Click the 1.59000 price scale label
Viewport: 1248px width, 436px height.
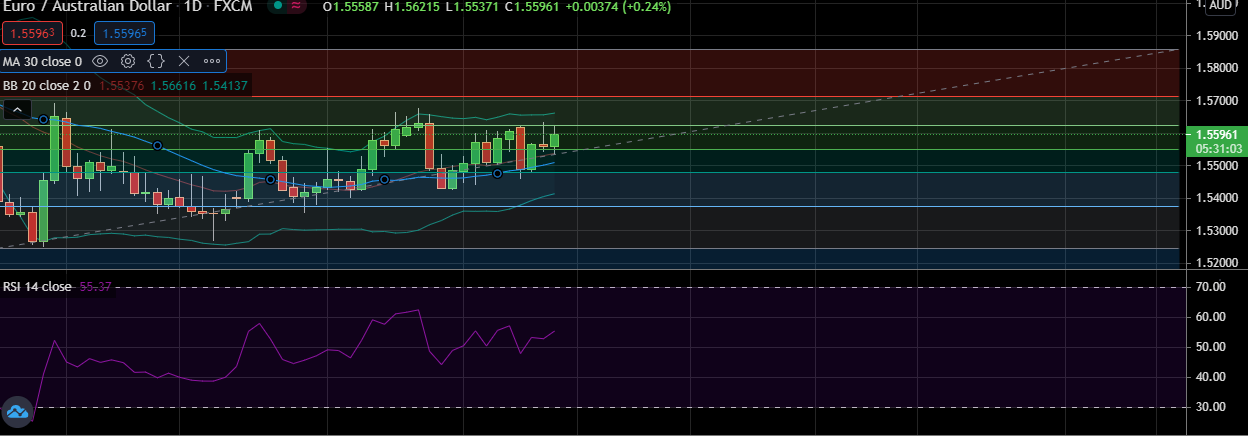click(1217, 35)
